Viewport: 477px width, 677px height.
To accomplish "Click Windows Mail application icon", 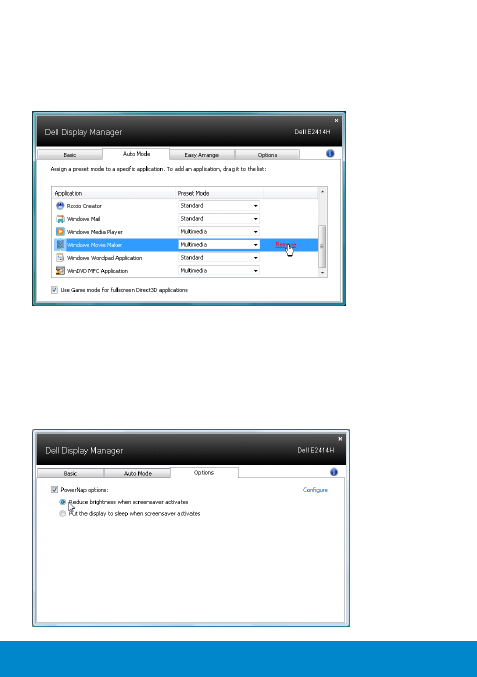I will point(60,219).
